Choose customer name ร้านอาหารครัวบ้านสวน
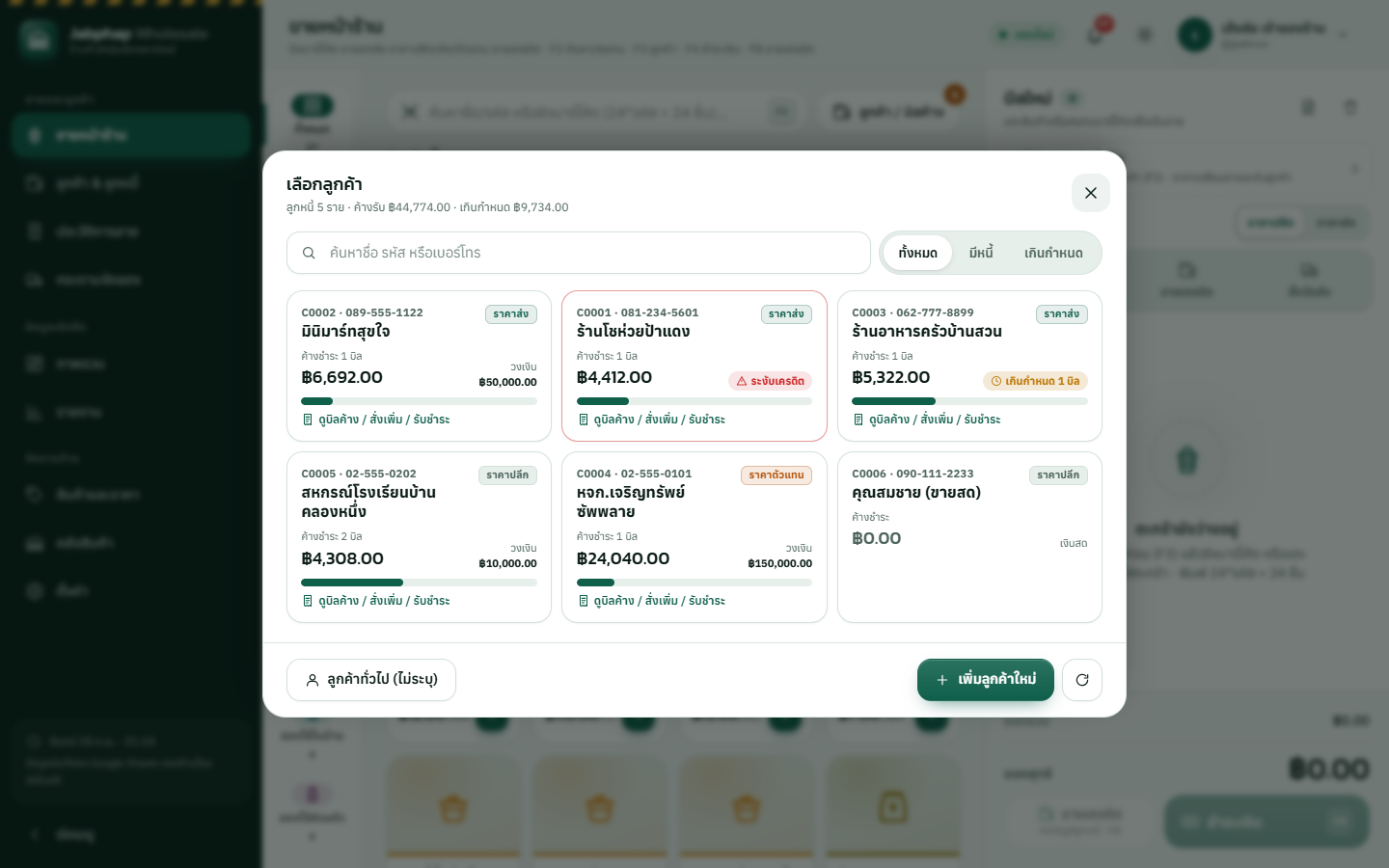Screen dimensions: 1389x868 (x=927, y=332)
